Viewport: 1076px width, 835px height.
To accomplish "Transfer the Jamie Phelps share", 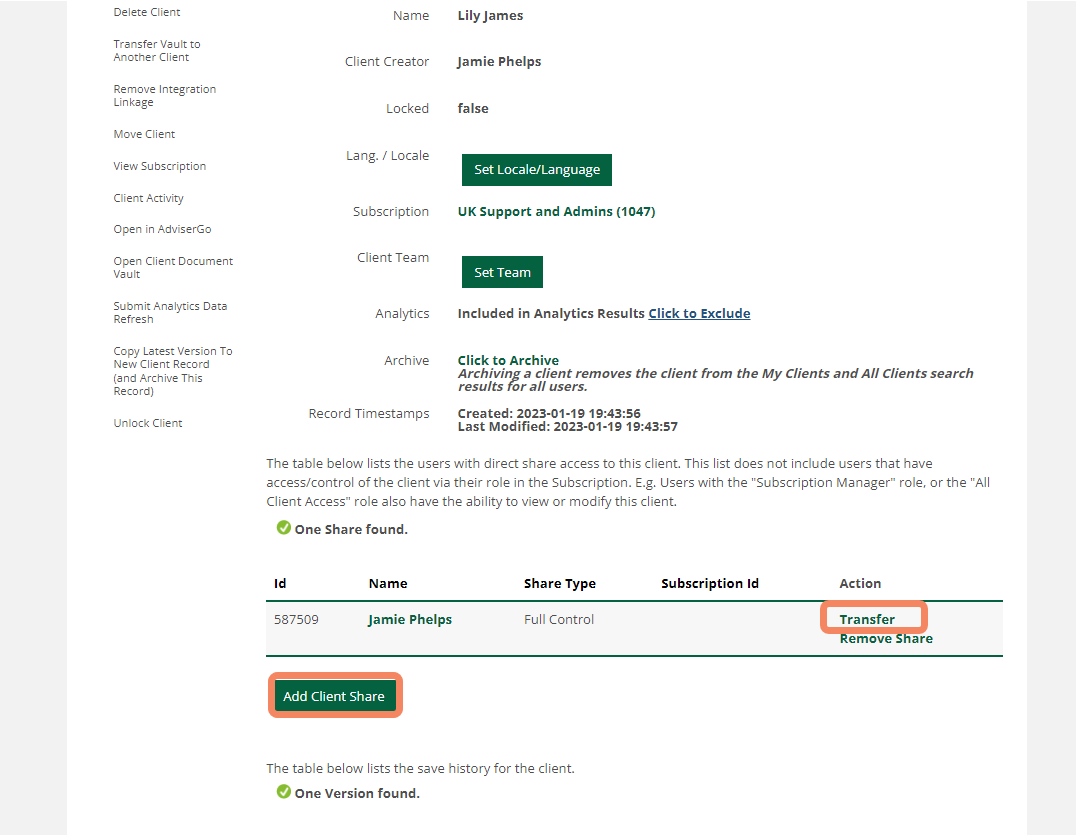I will pyautogui.click(x=867, y=620).
